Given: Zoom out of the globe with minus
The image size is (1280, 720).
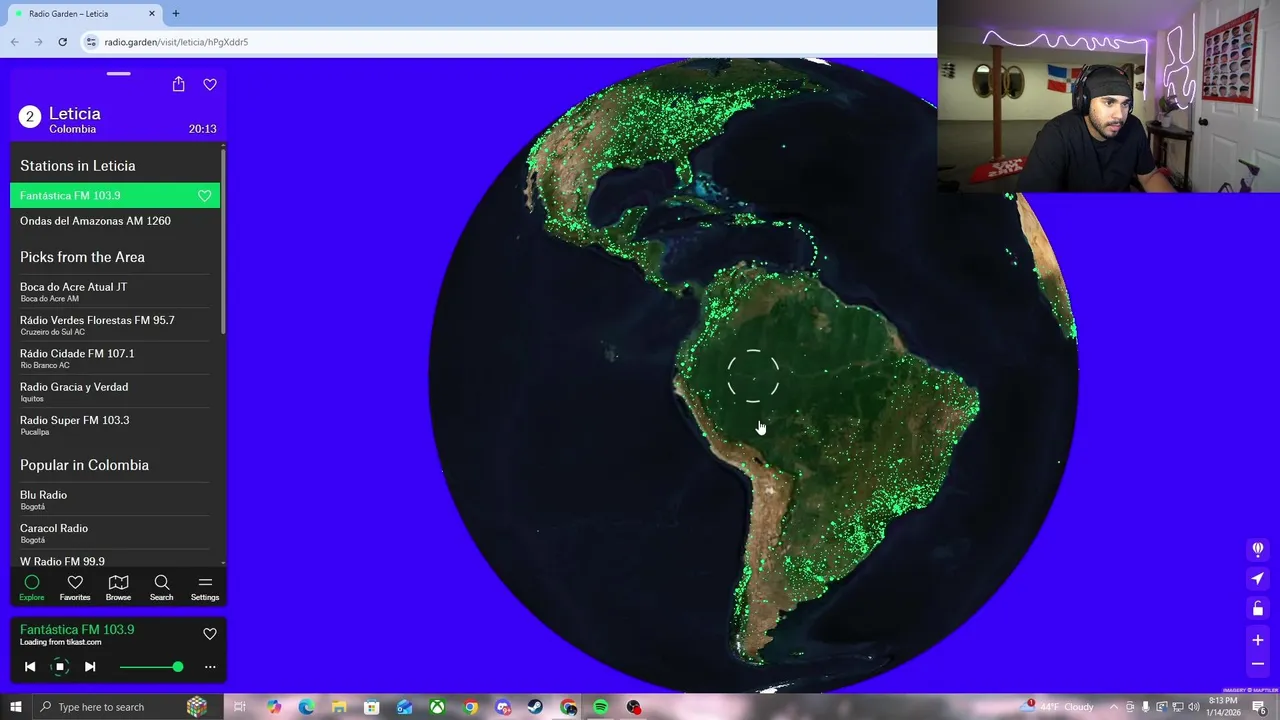Looking at the screenshot, I should (1258, 664).
